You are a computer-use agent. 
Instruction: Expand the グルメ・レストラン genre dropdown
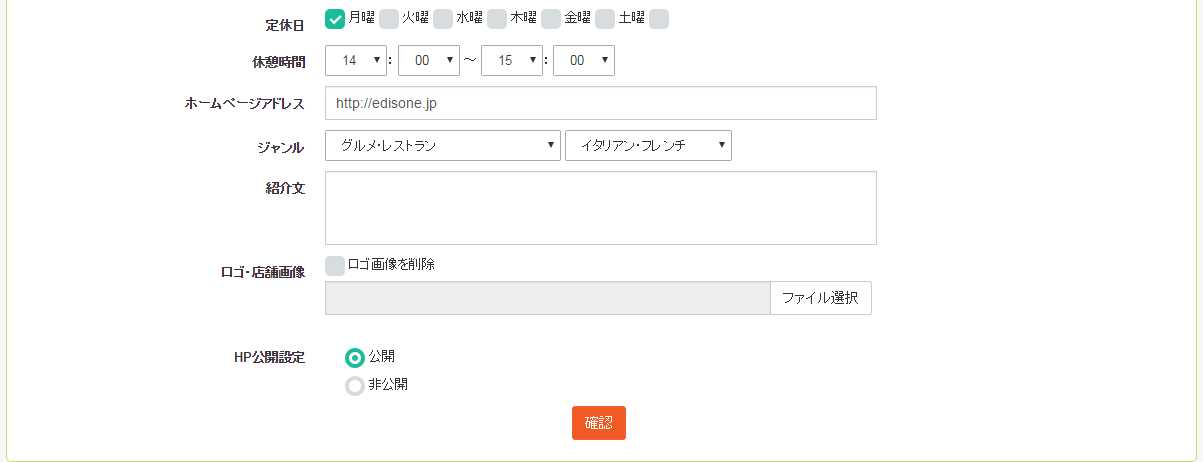[x=443, y=145]
